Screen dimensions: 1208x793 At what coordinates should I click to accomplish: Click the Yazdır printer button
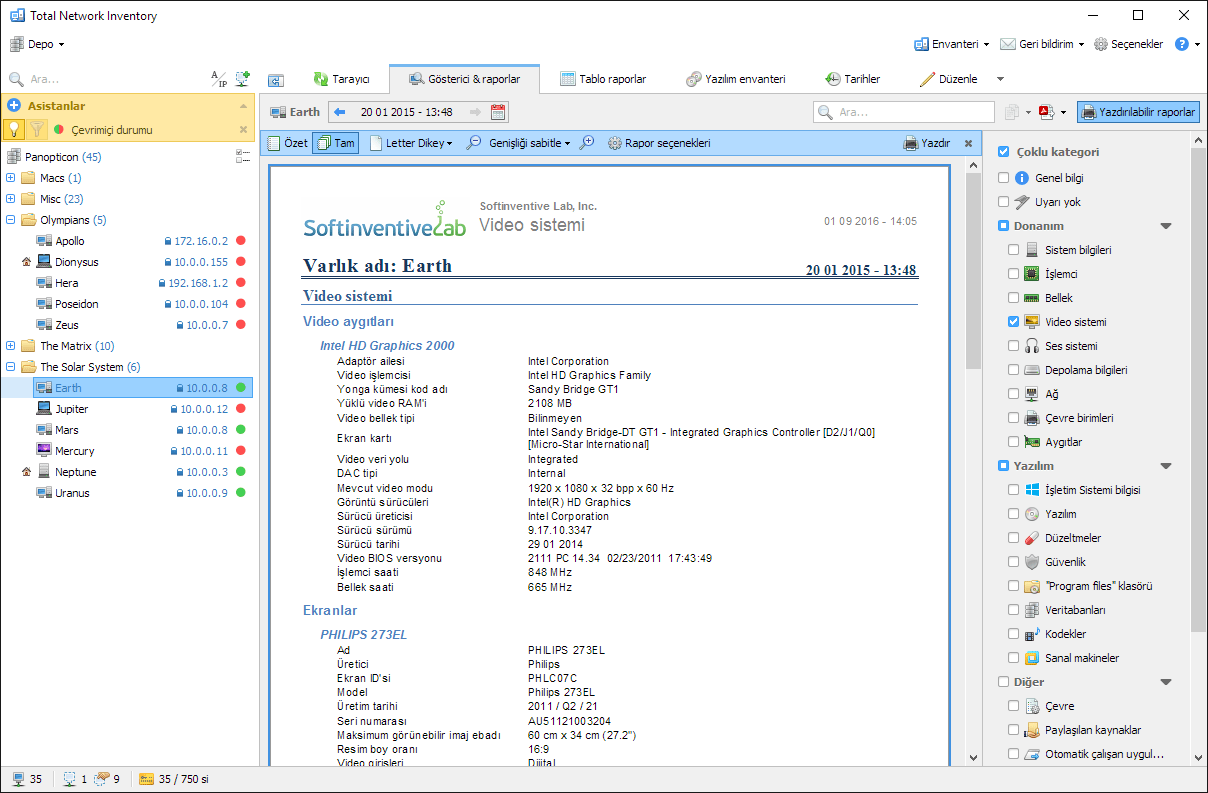926,143
